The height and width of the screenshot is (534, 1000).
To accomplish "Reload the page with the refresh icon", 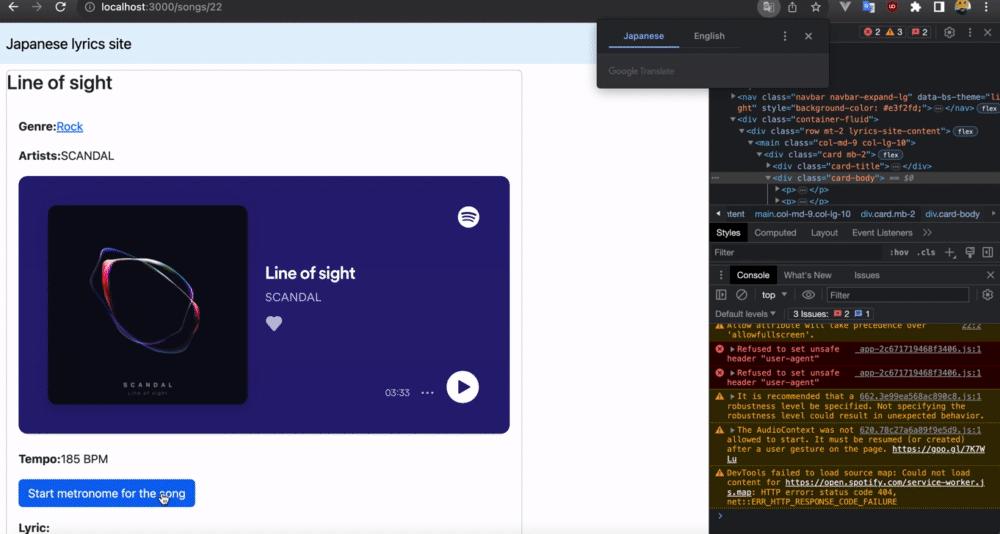I will click(x=61, y=7).
